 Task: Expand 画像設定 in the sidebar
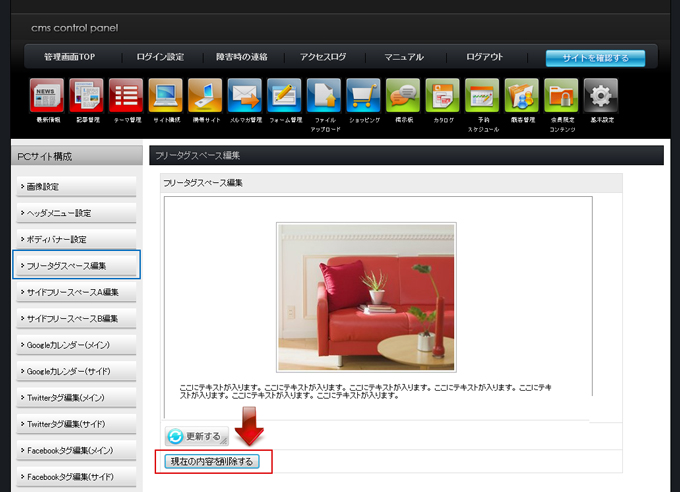(76, 187)
